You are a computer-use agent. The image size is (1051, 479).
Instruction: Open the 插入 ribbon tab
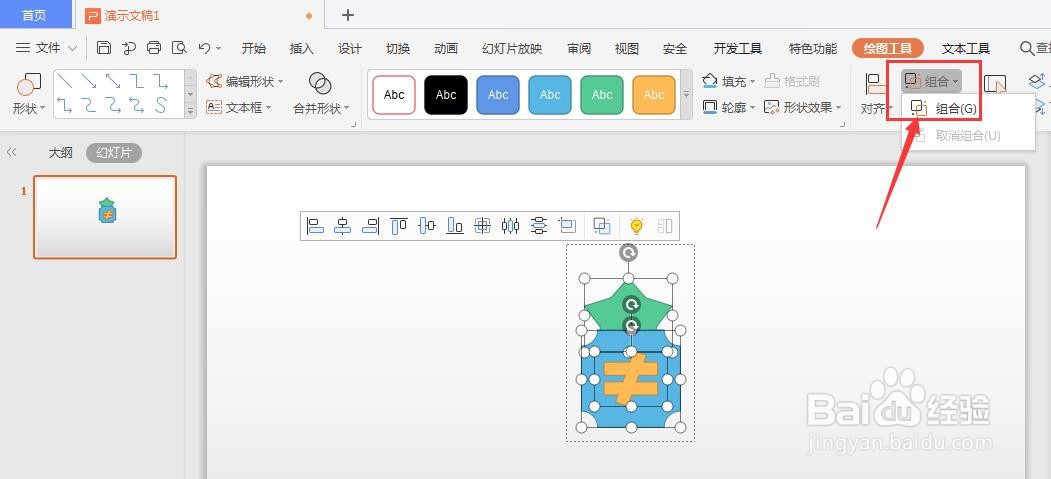tap(302, 48)
